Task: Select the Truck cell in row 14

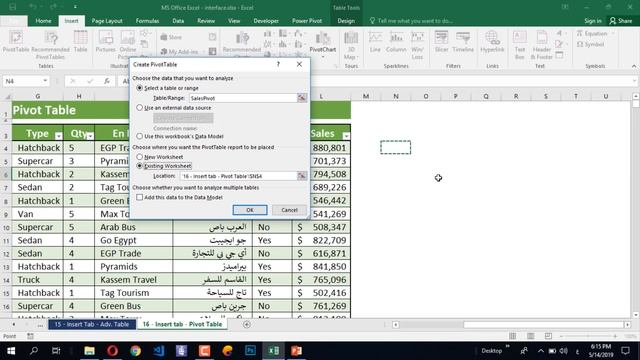Action: (38, 280)
